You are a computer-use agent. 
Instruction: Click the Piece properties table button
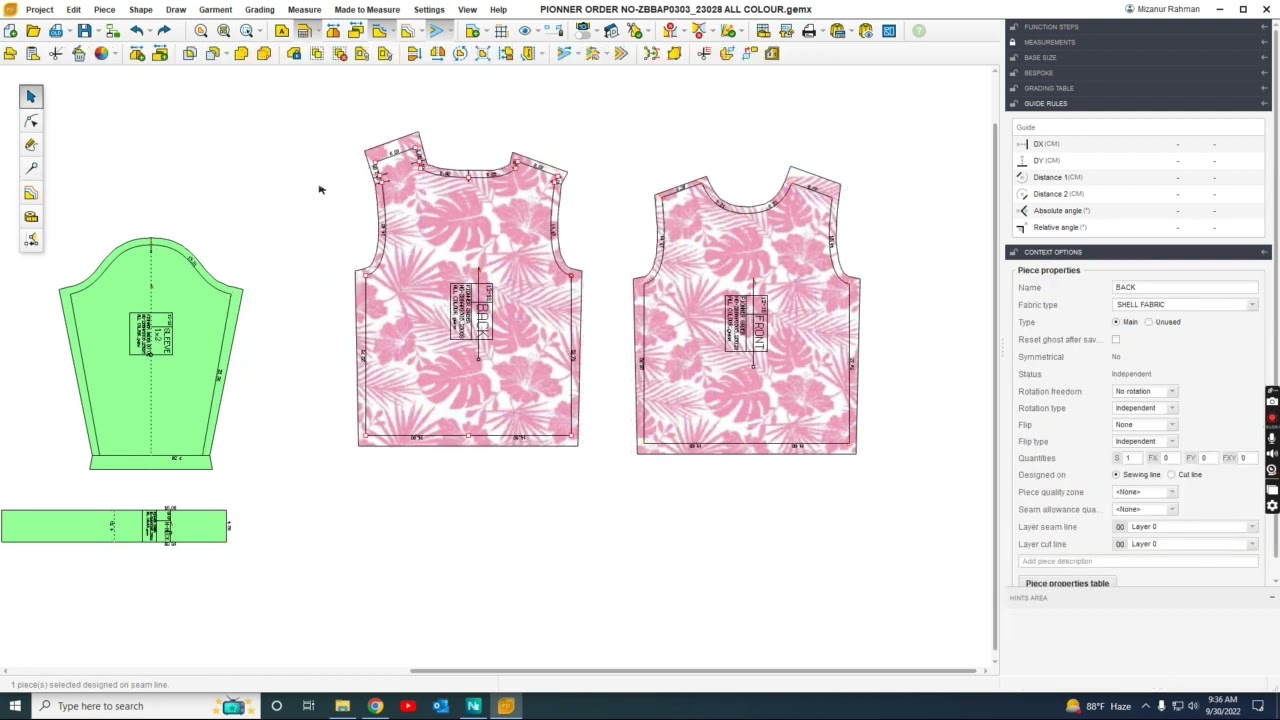(x=1067, y=583)
